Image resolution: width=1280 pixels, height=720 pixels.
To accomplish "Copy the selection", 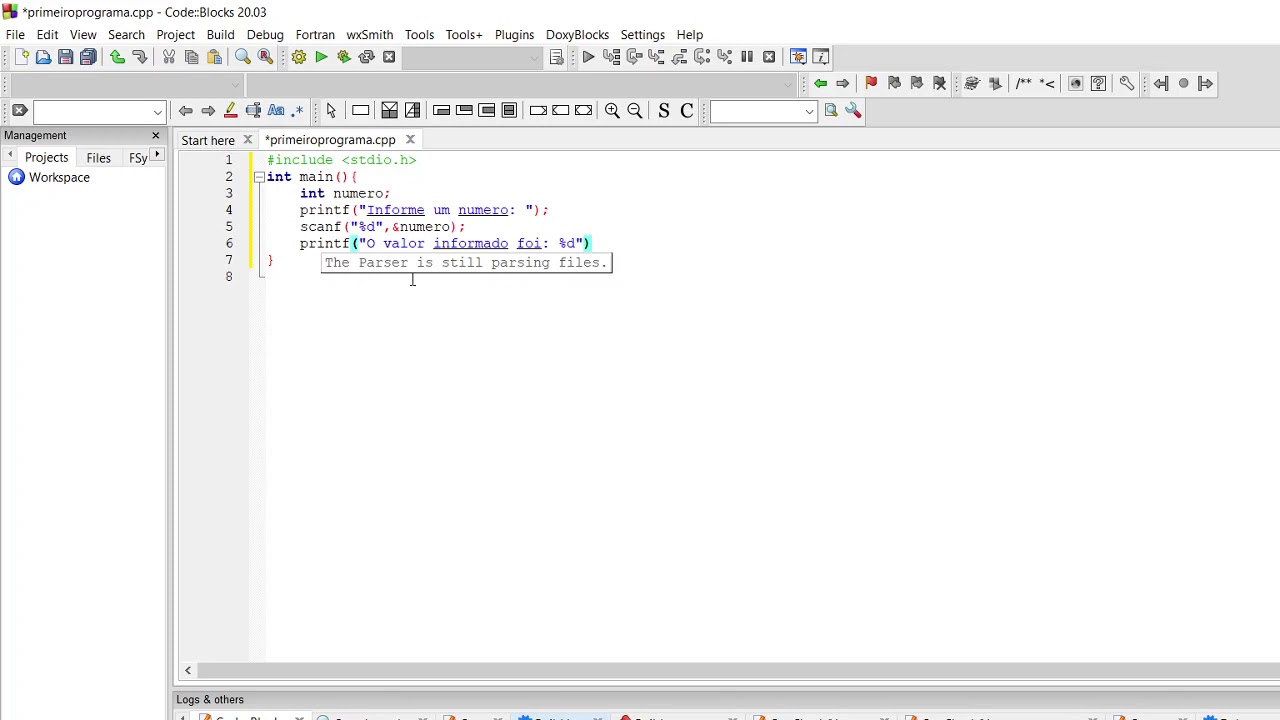I will pos(191,57).
